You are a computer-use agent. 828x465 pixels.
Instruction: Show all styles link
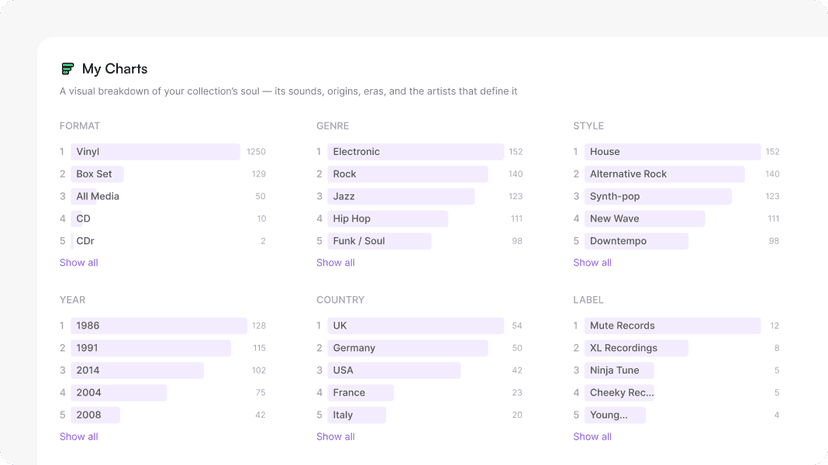click(592, 262)
